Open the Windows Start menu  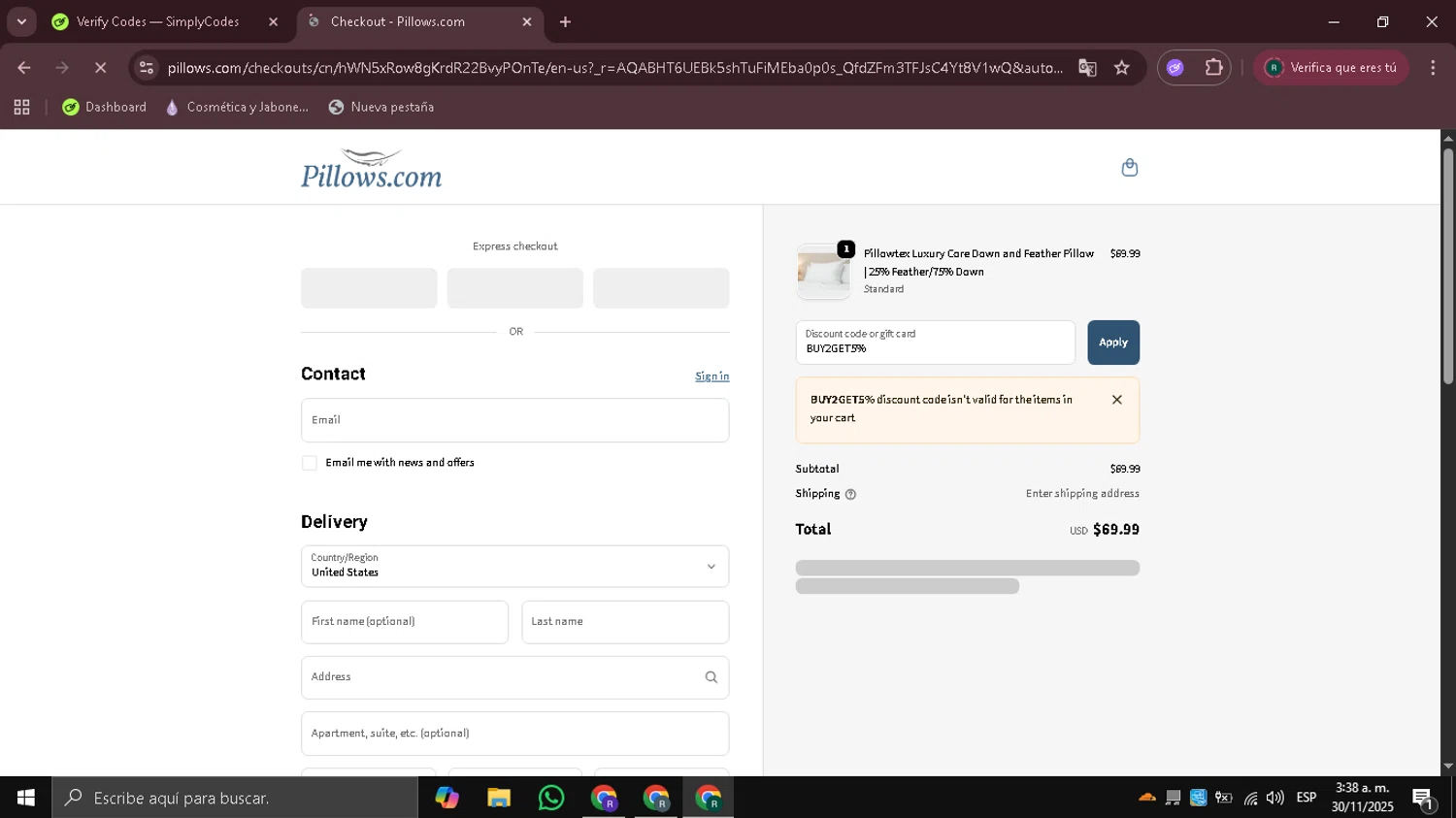(x=25, y=798)
